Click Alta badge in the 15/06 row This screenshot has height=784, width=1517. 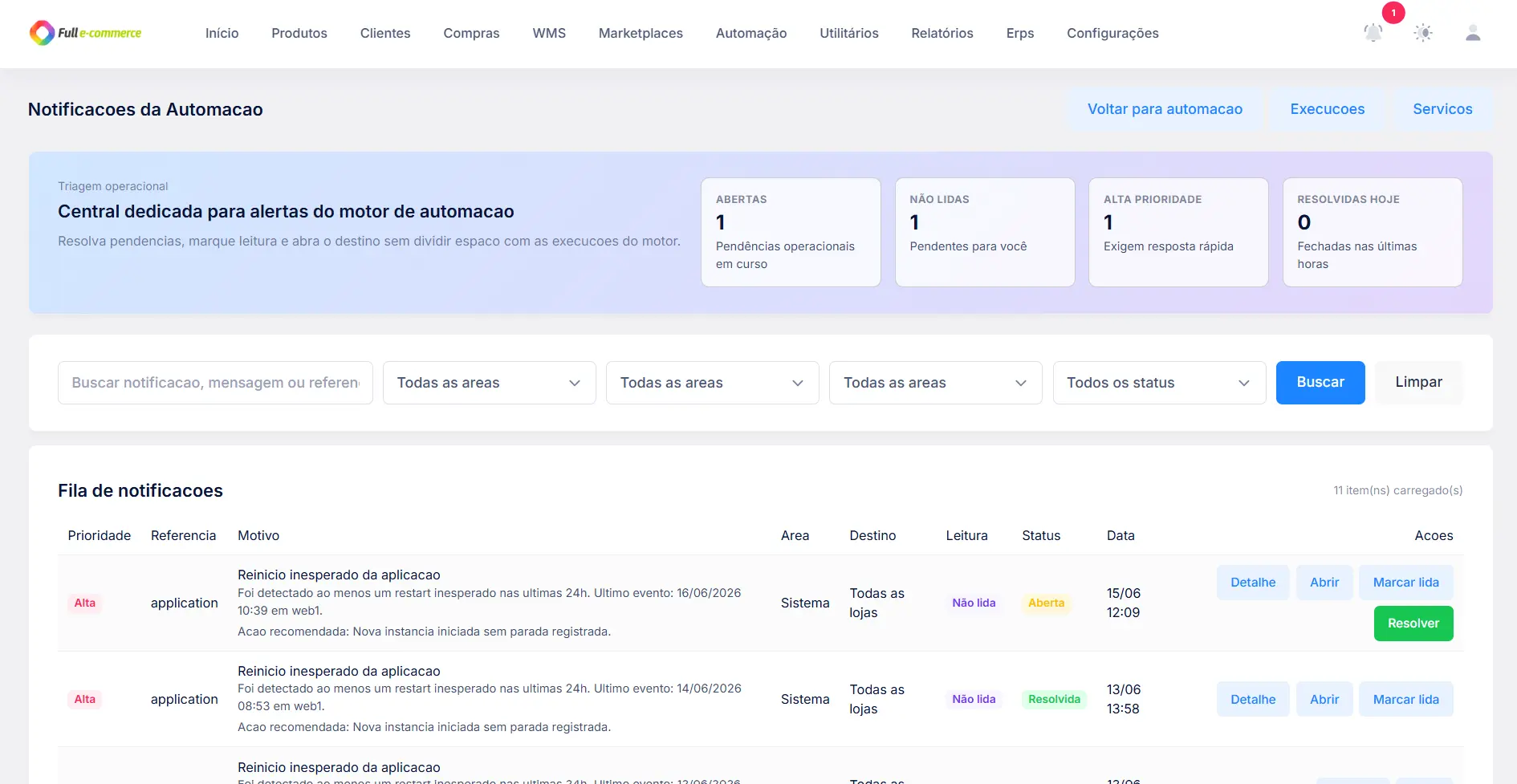click(85, 603)
